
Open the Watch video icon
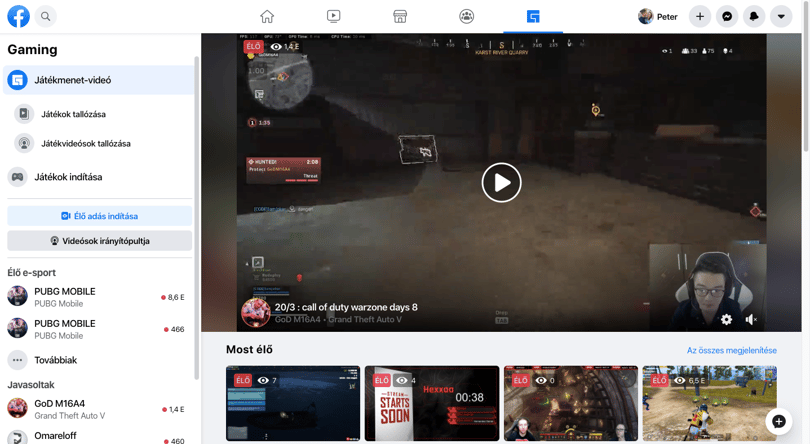[x=334, y=17]
